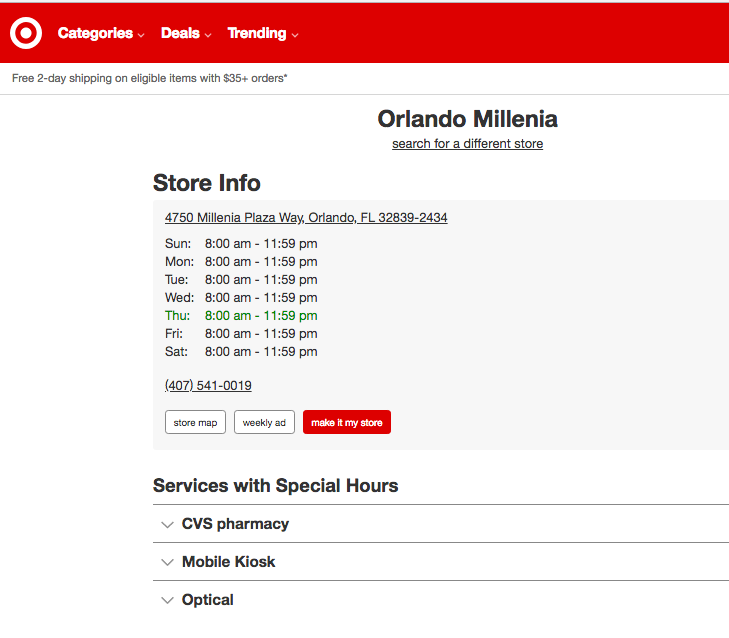
Task: Open the Categories menu
Action: click(101, 33)
